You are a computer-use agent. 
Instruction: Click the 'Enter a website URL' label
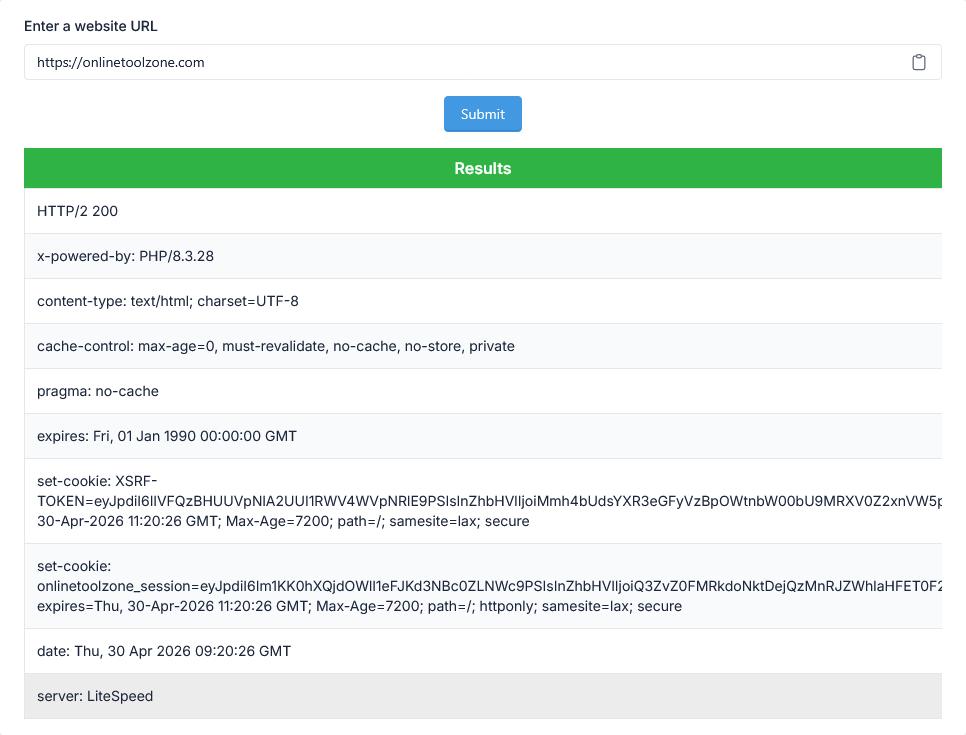pos(91,26)
